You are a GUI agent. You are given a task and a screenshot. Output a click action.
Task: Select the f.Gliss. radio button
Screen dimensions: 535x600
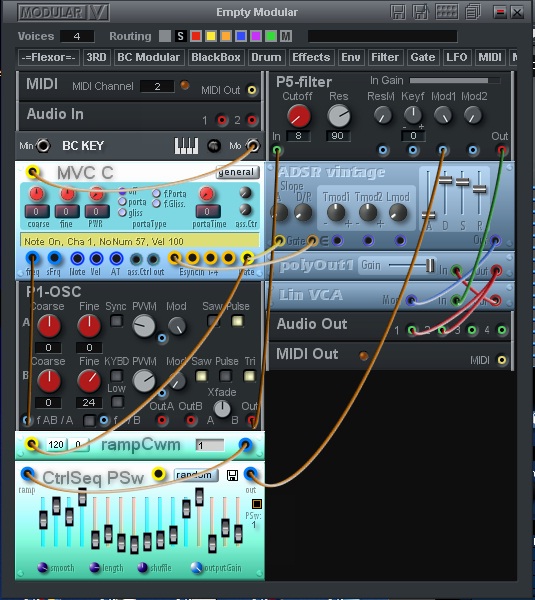click(x=156, y=204)
